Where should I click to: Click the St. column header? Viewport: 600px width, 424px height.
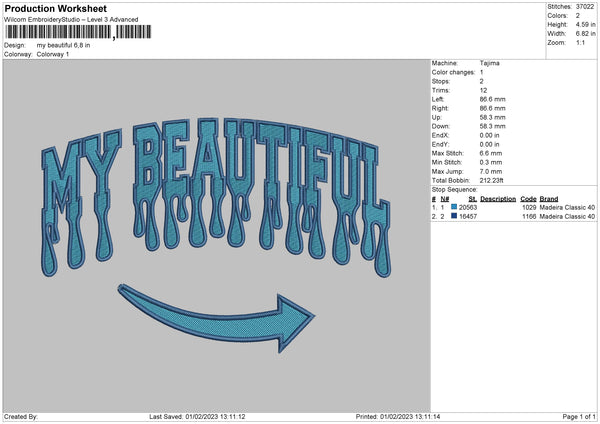coord(472,199)
